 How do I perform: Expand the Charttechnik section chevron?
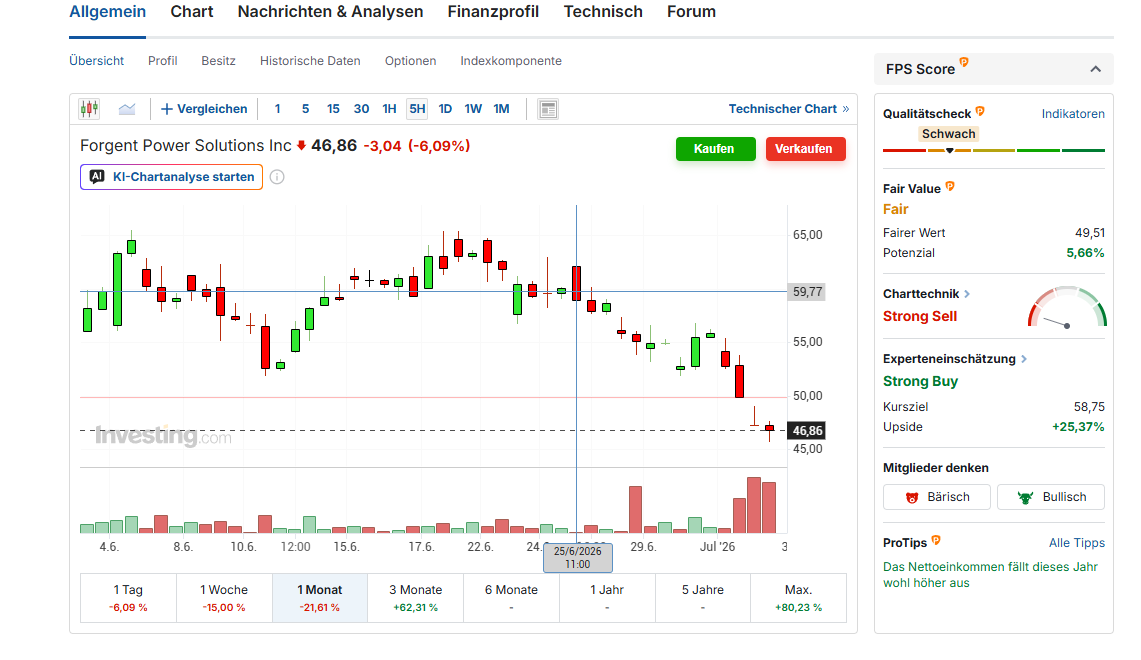[x=967, y=294]
